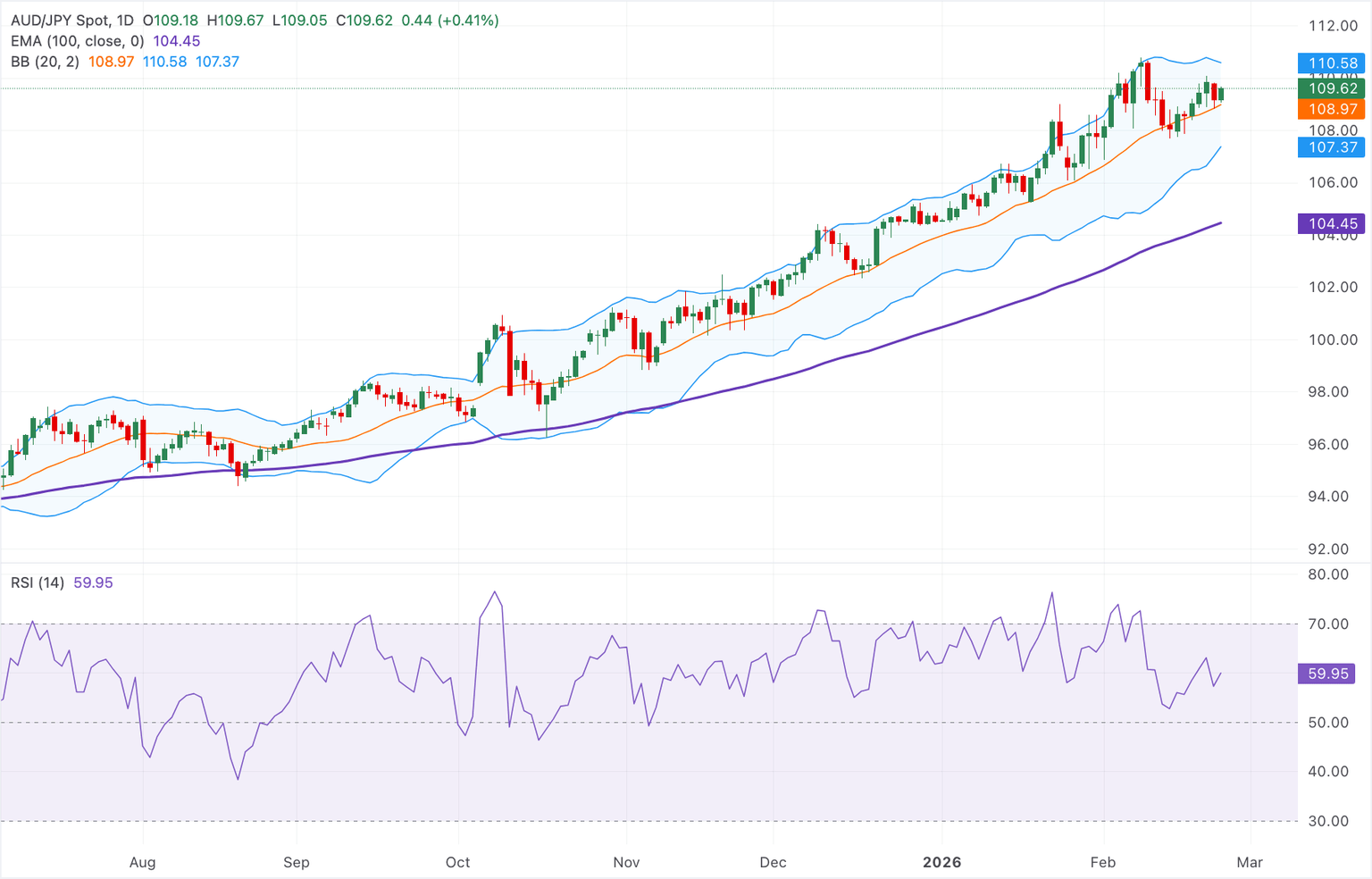Image resolution: width=1372 pixels, height=879 pixels.
Task: Click the green current price tag 109.62
Action: tap(1330, 88)
